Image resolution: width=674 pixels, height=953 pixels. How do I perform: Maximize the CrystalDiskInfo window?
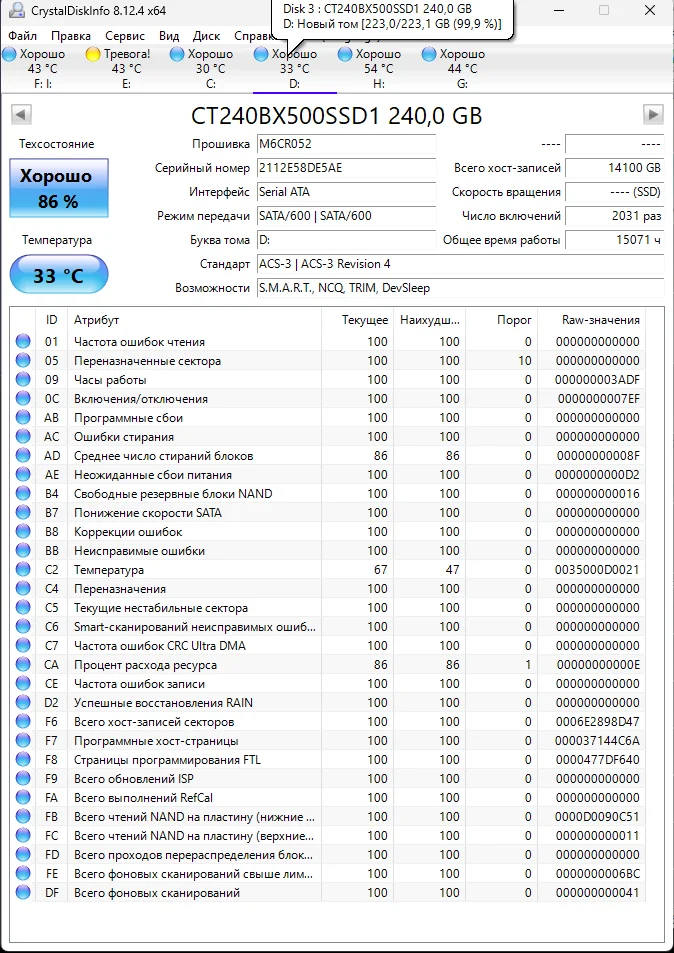coord(604,10)
